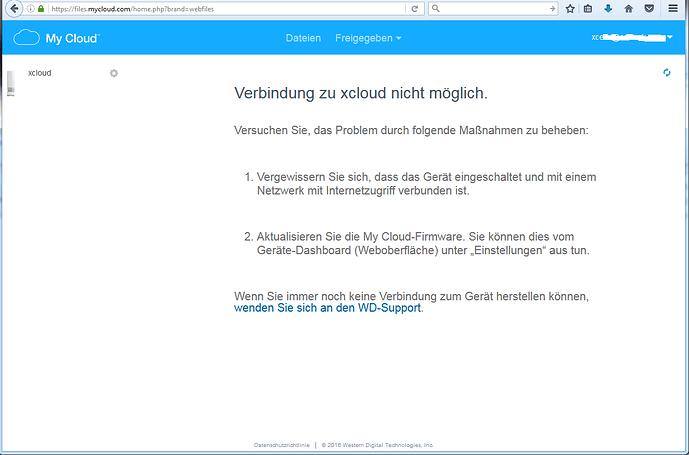This screenshot has height=455, width=689.
Task: Open the Firefox hamburger menu
Action: coord(673,8)
